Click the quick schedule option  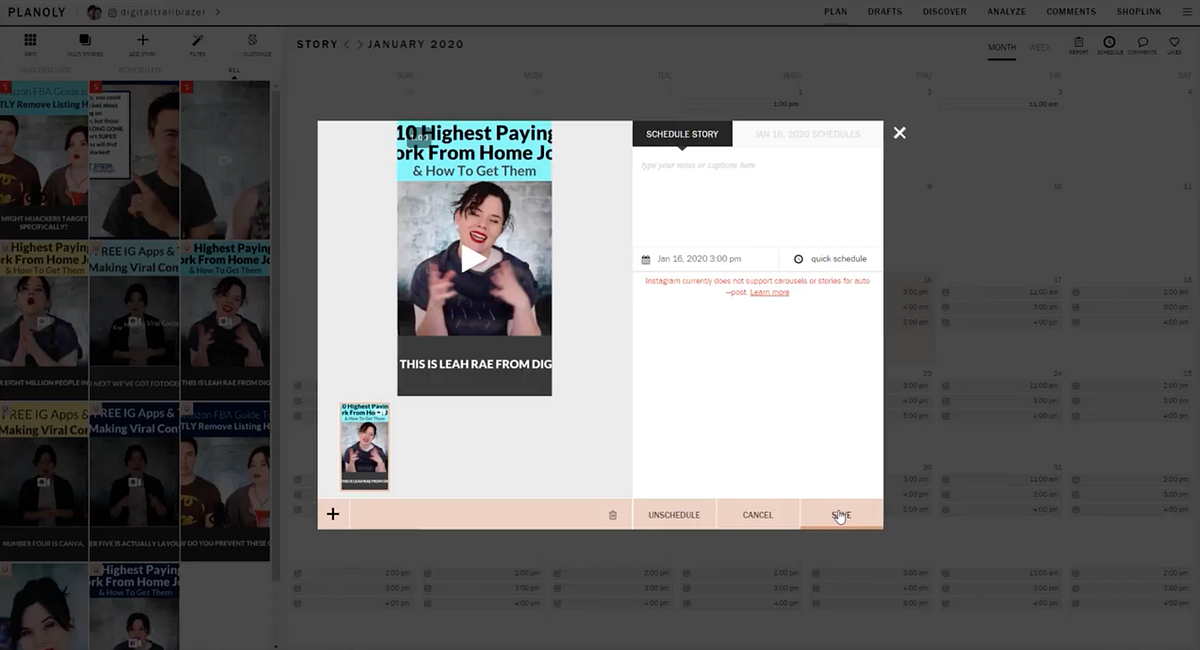(831, 259)
